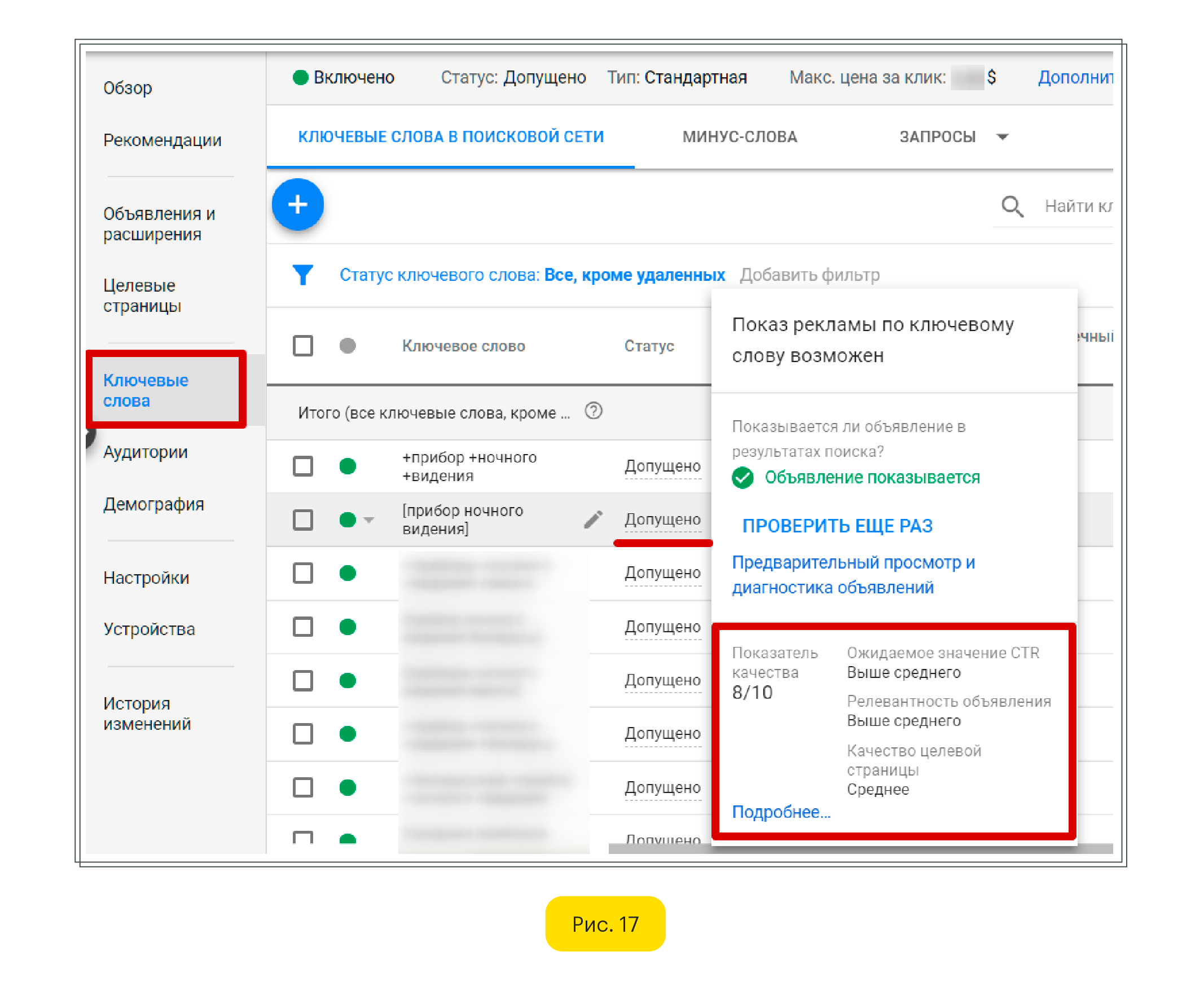Click the Подробнее... link

pos(781,811)
